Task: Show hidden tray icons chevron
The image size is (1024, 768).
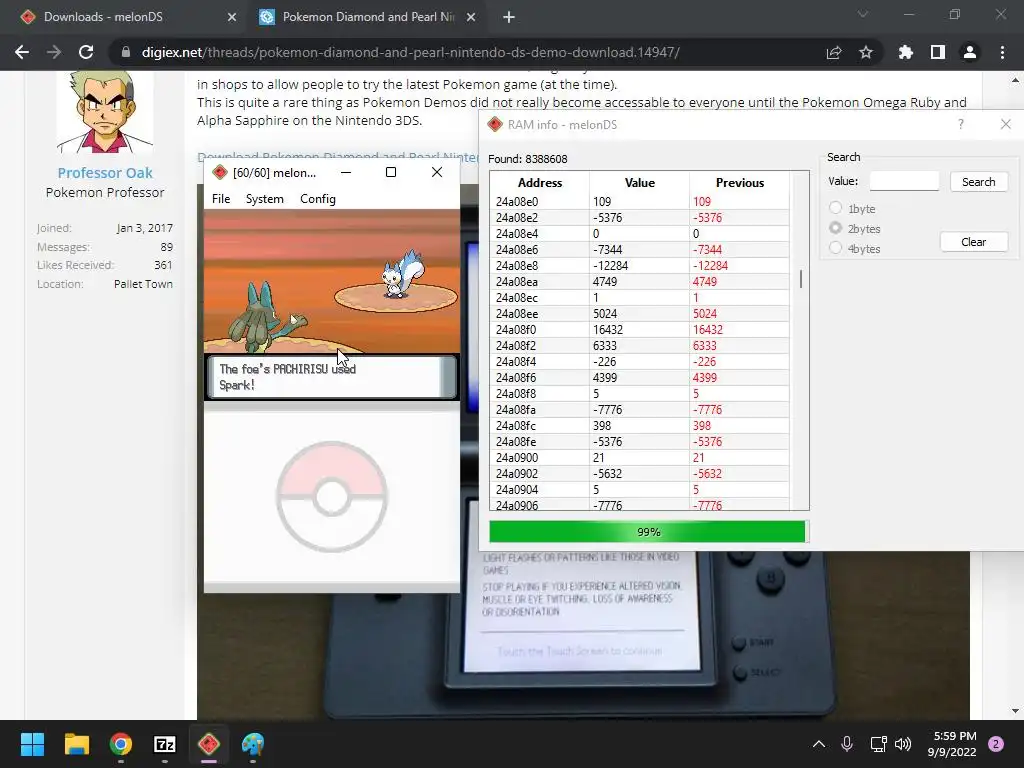Action: [818, 744]
